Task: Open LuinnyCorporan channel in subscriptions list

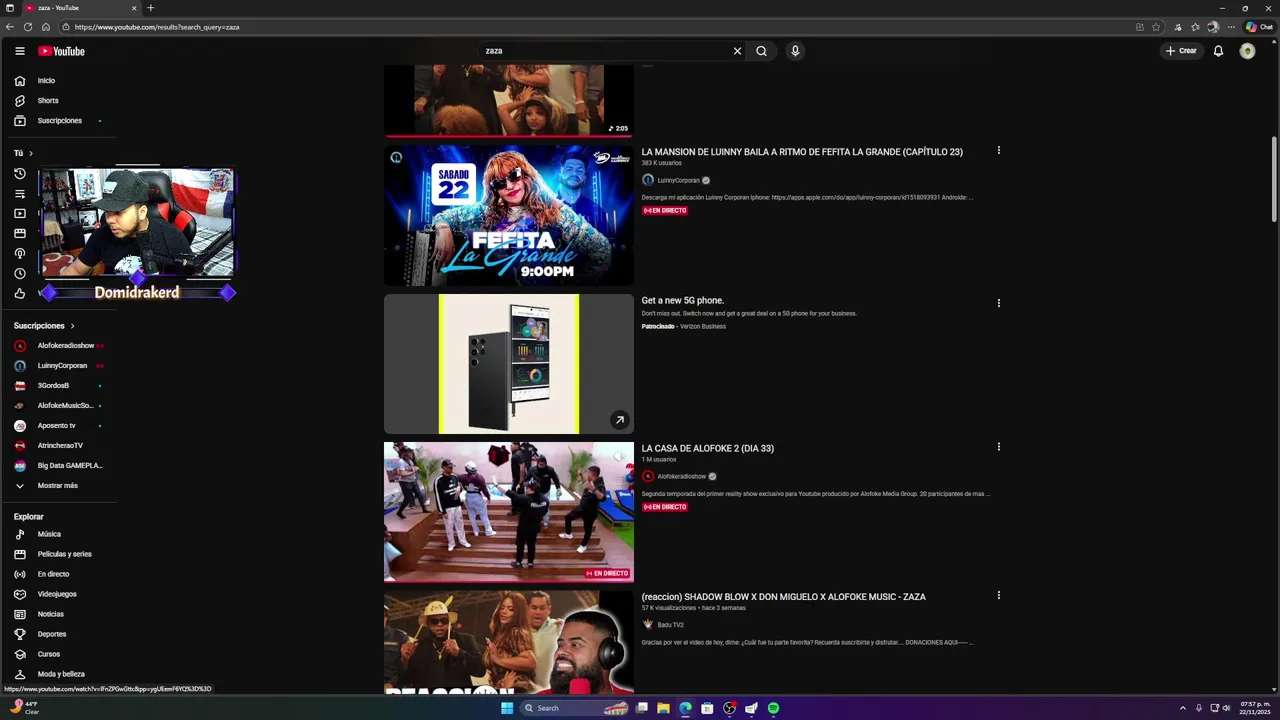Action: tap(60, 365)
